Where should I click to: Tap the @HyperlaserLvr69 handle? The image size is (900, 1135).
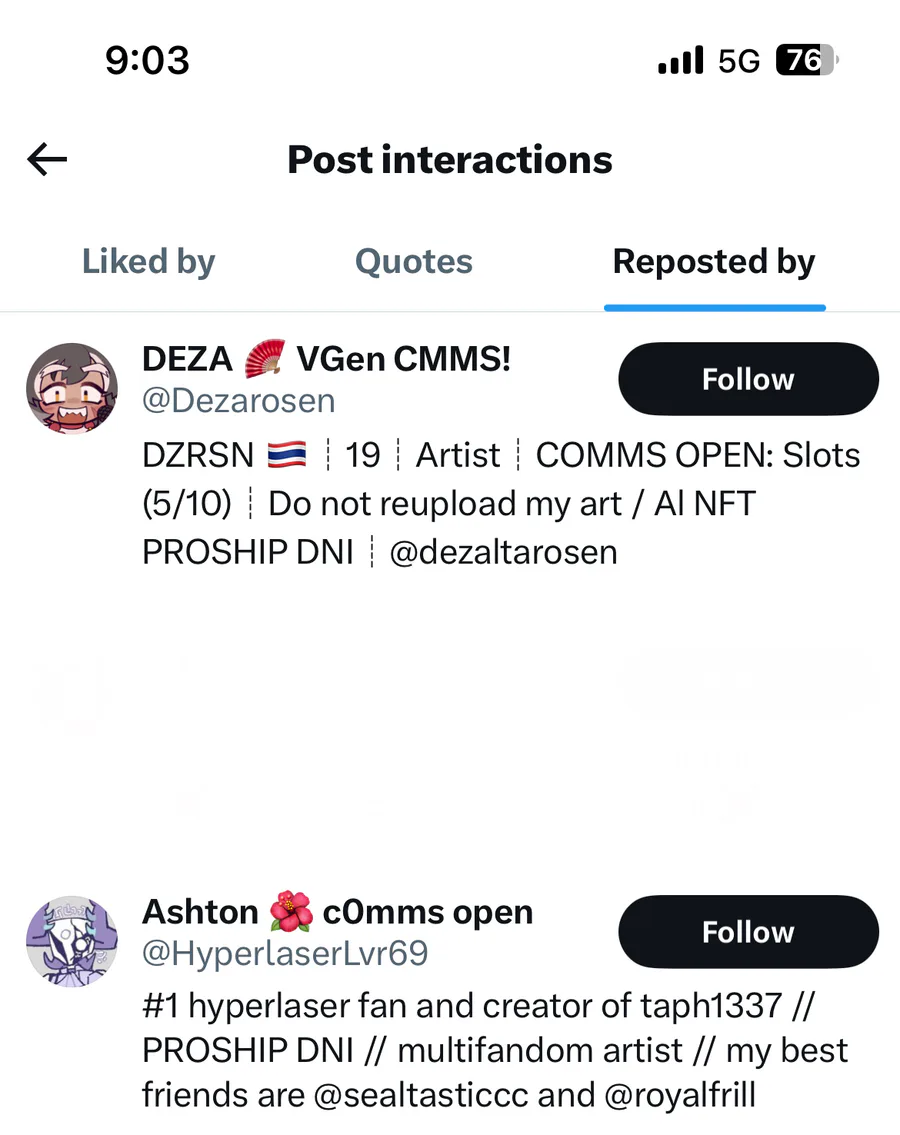(285, 953)
